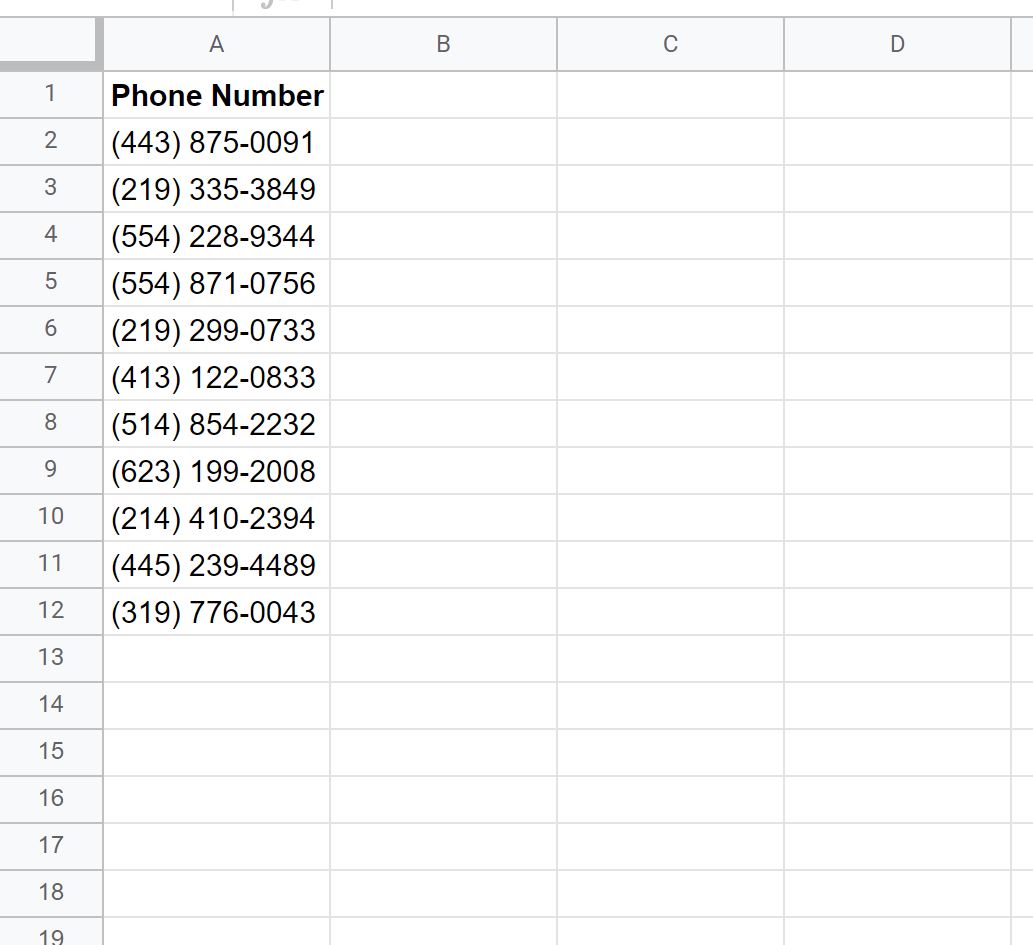Select the Phone Number header cell

217,95
